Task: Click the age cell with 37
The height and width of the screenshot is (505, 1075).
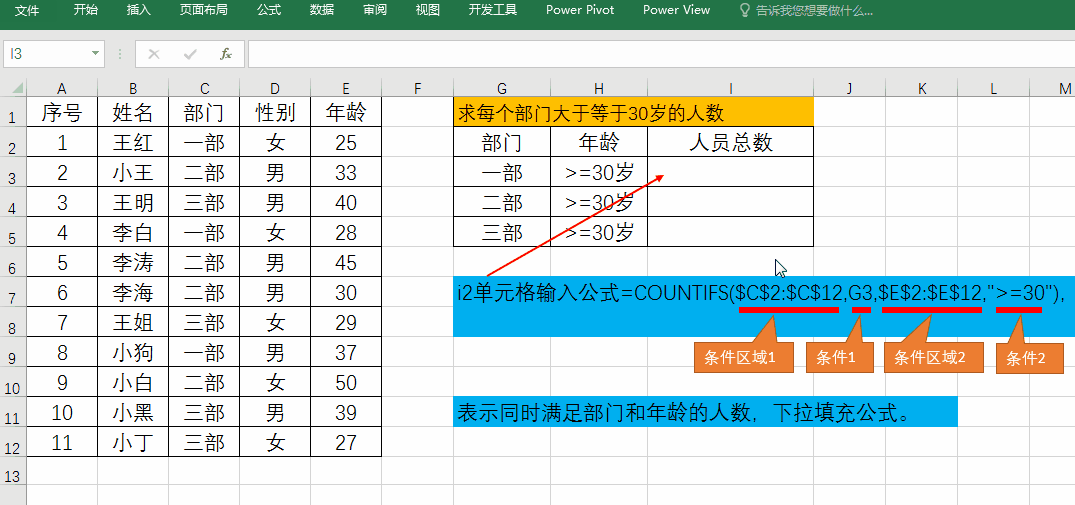Action: (x=346, y=352)
